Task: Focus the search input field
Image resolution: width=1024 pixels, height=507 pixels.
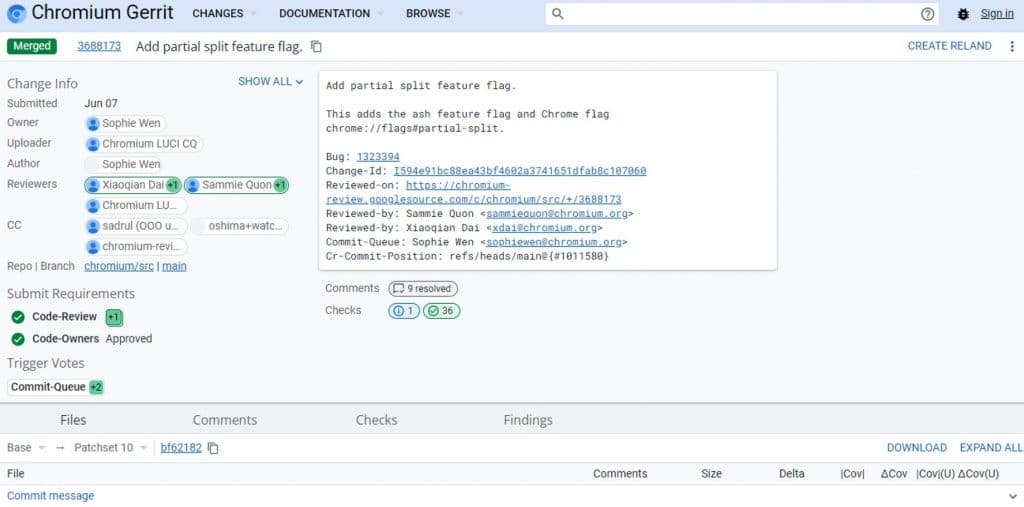Action: click(x=743, y=14)
